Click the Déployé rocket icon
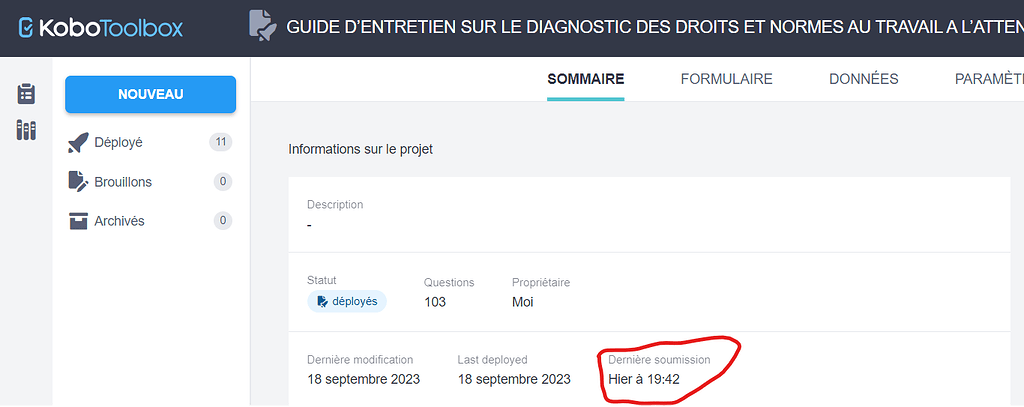 point(78,143)
